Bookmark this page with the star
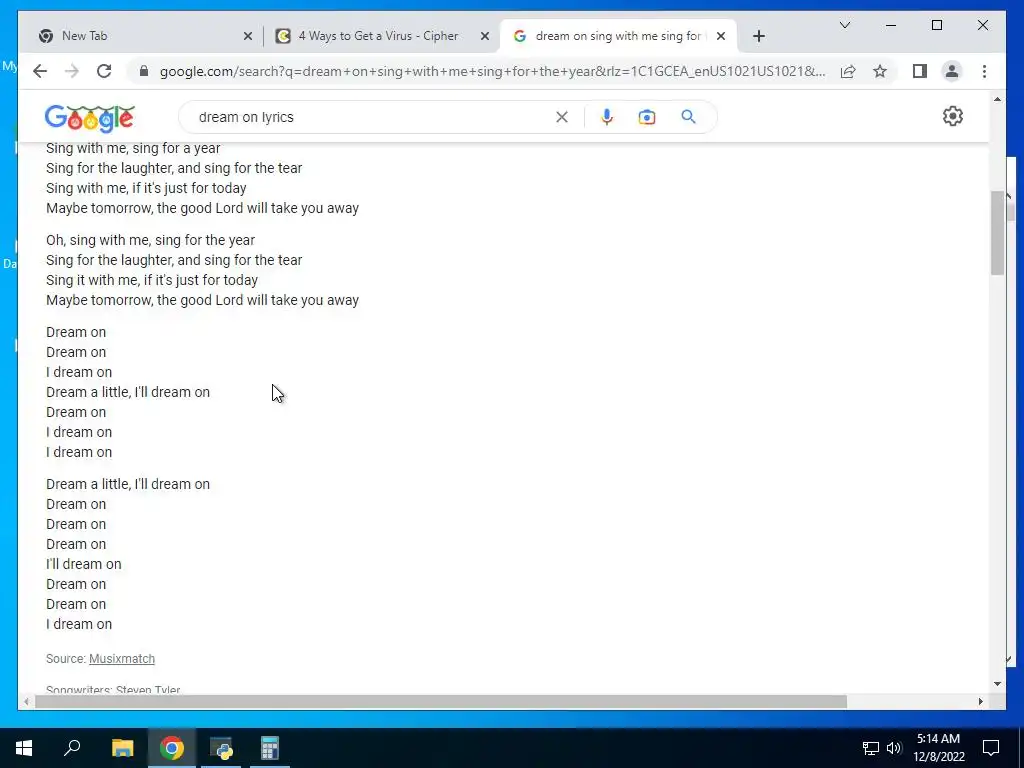The image size is (1024, 768). pyautogui.click(x=880, y=71)
